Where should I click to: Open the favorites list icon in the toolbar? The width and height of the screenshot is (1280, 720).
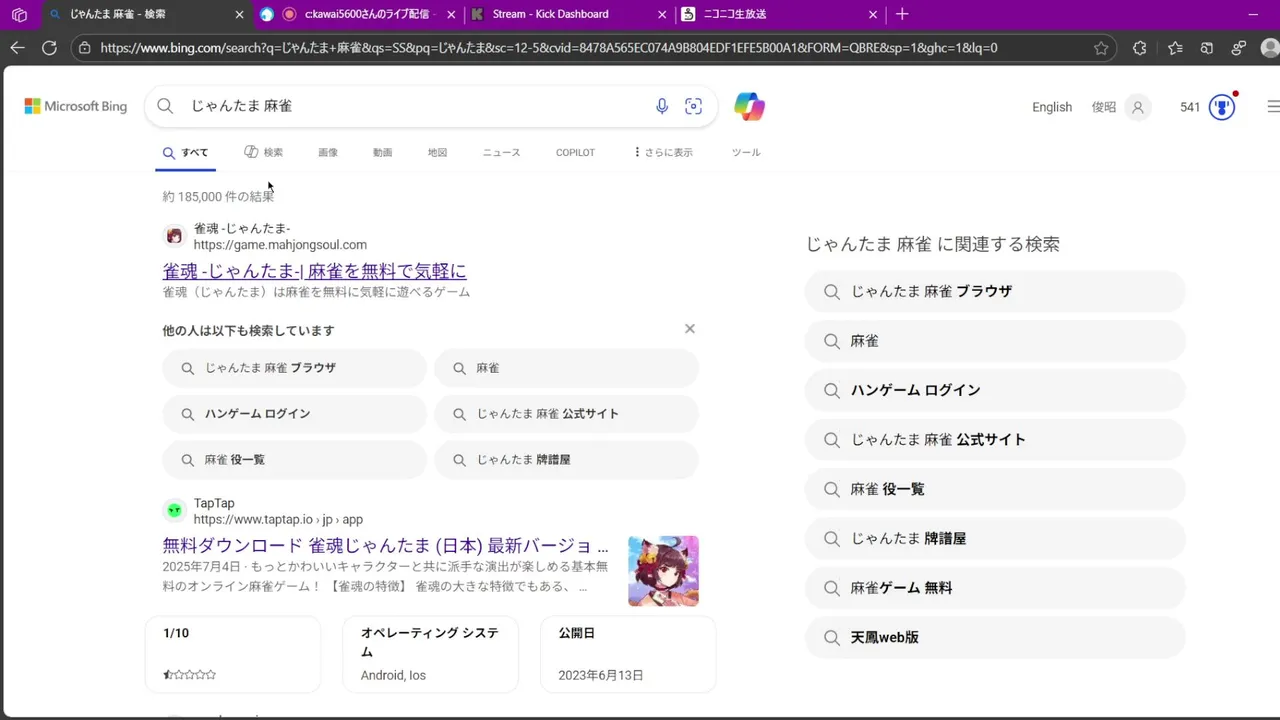coord(1175,48)
